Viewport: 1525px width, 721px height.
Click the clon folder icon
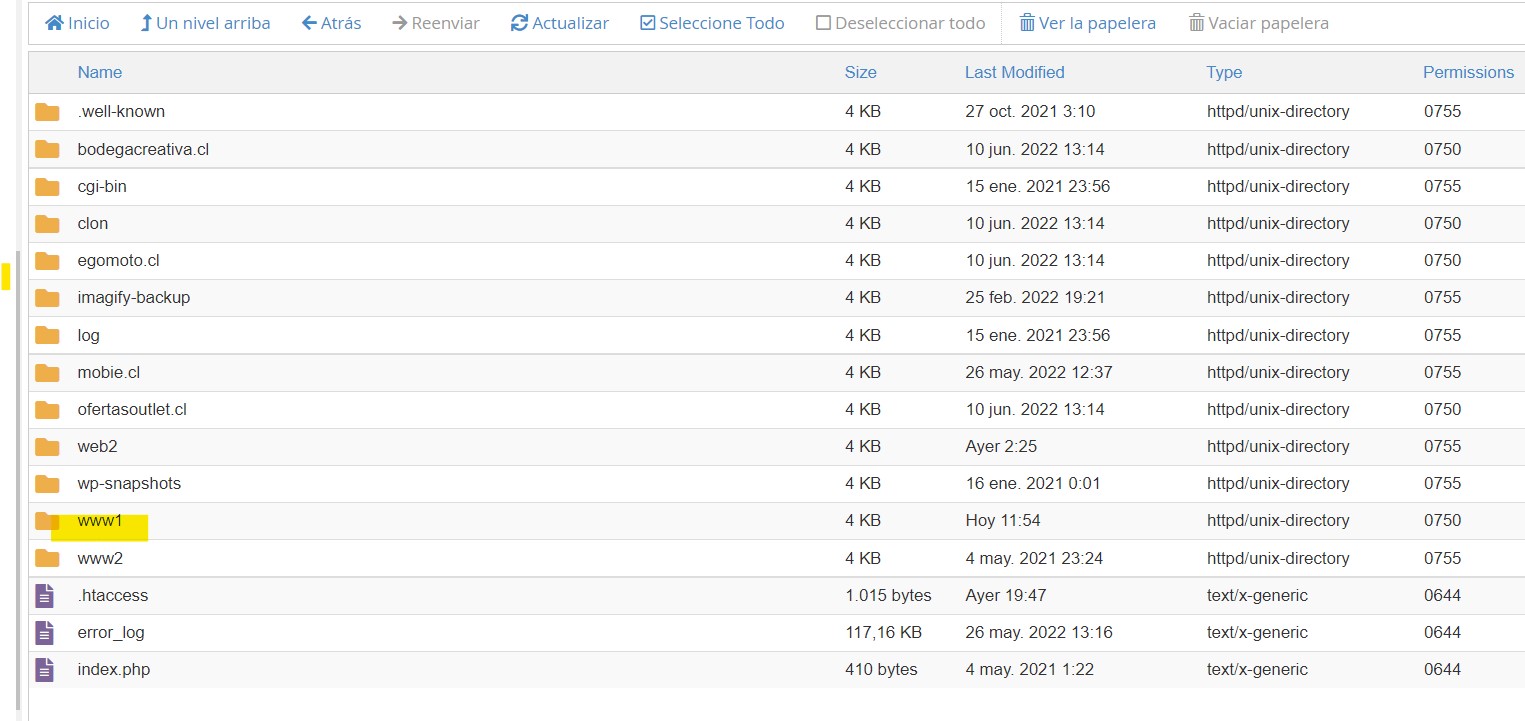47,223
